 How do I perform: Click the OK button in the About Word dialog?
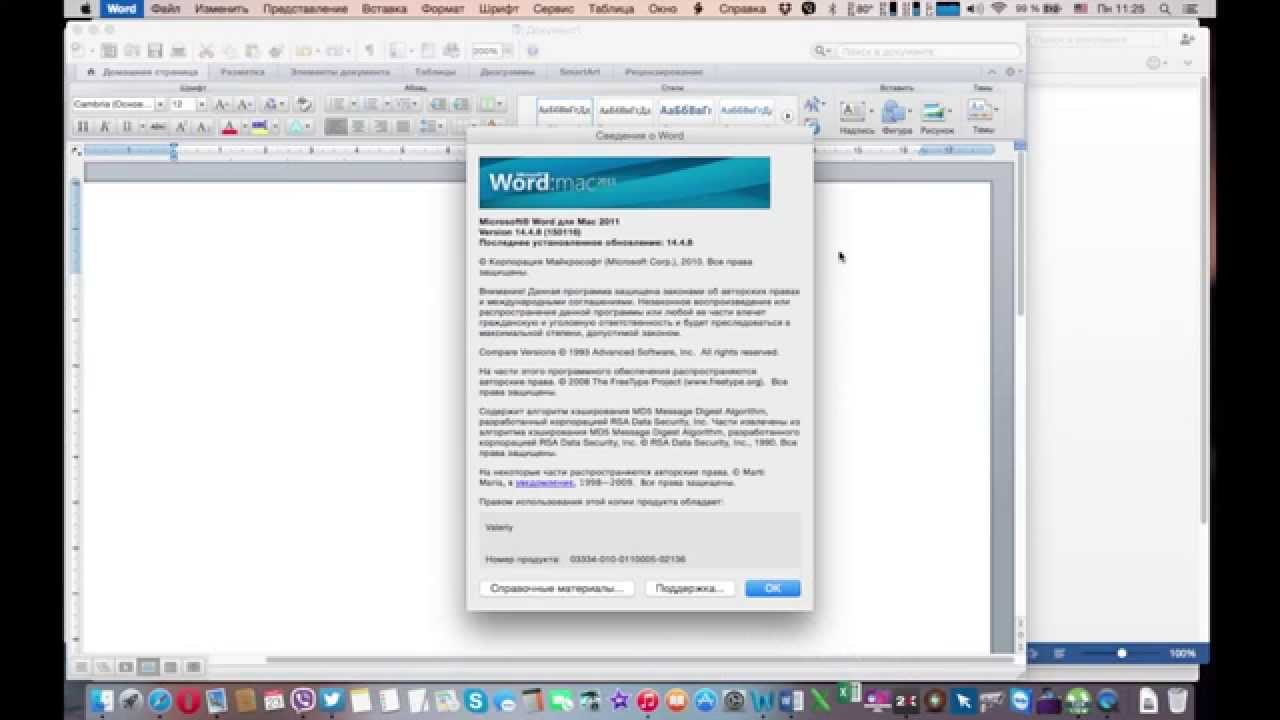tap(772, 588)
